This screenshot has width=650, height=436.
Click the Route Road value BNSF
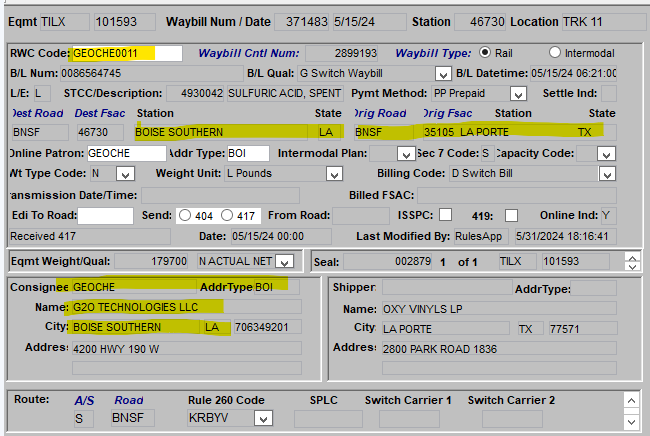pos(133,418)
